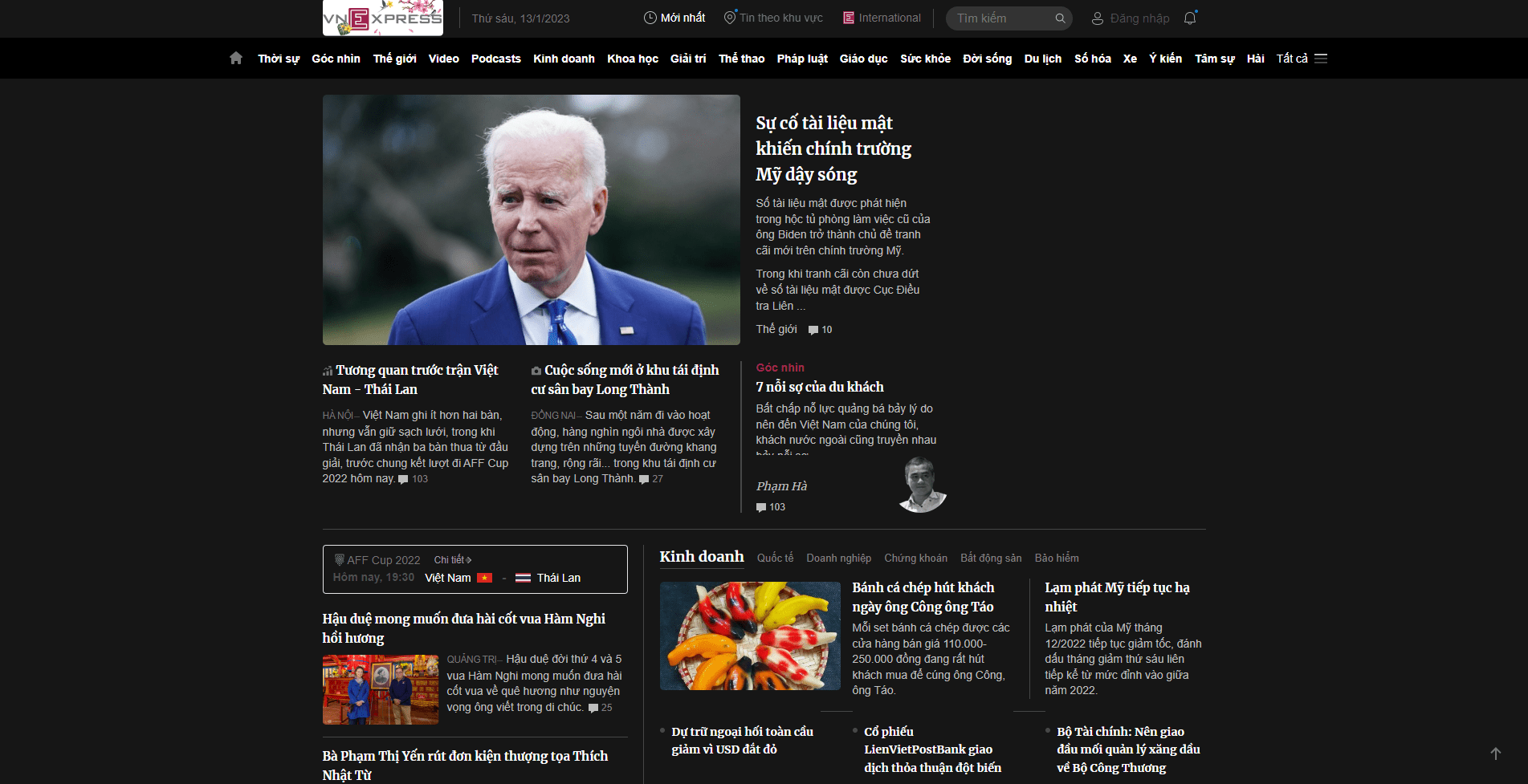Open article Hậu duệ vua Hàm Nghi
Image resolution: width=1528 pixels, height=784 pixels.
[x=464, y=628]
